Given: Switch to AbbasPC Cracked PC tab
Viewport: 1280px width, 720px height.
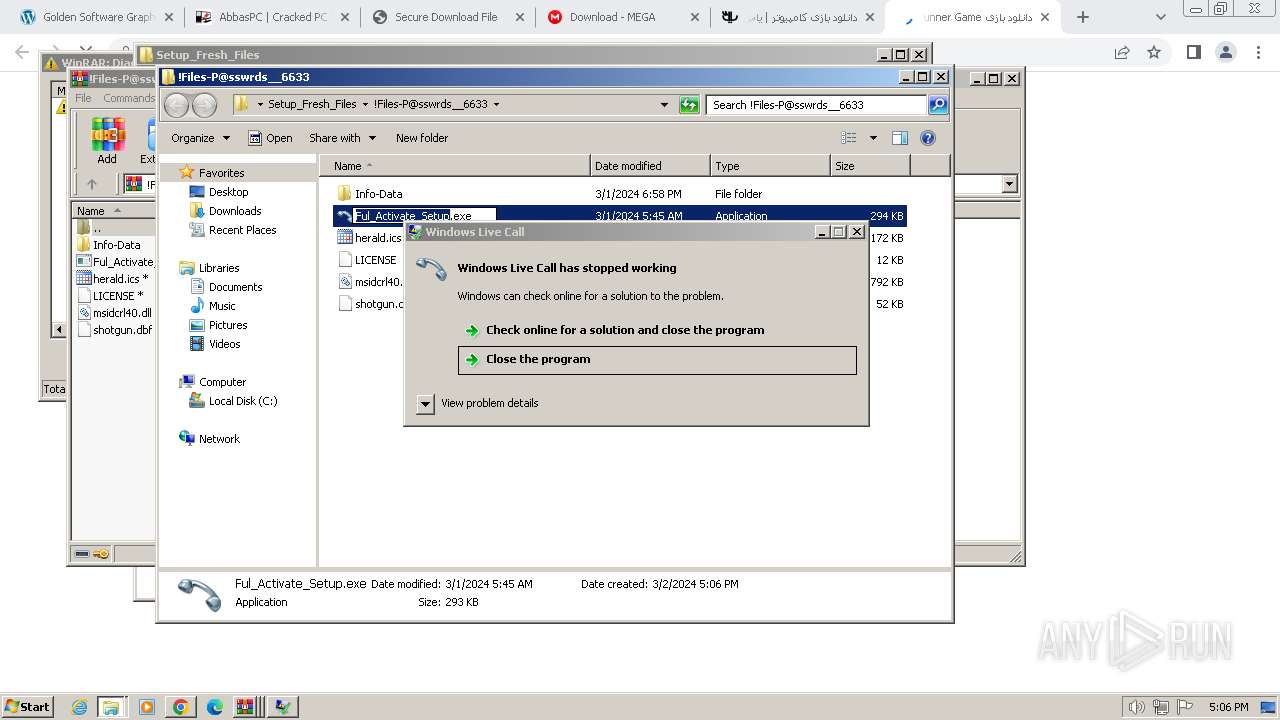Looking at the screenshot, I should click(x=271, y=17).
